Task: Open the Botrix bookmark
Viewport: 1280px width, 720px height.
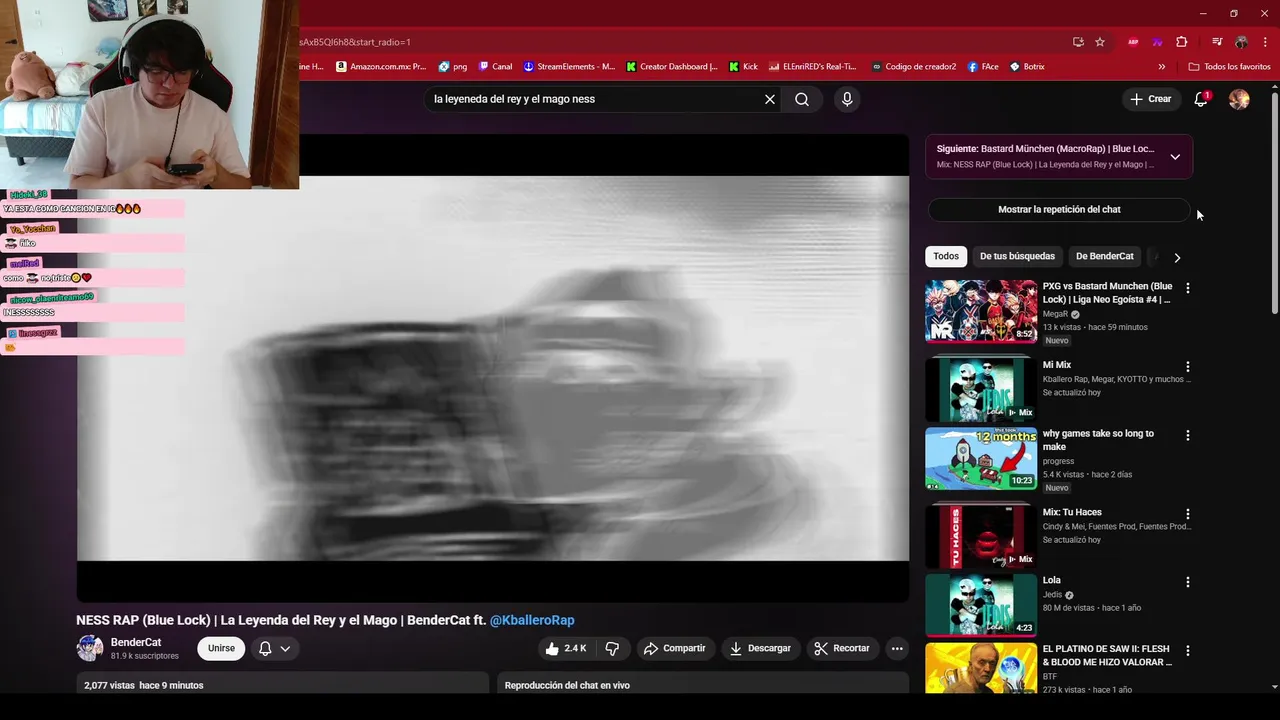Action: pos(1027,67)
